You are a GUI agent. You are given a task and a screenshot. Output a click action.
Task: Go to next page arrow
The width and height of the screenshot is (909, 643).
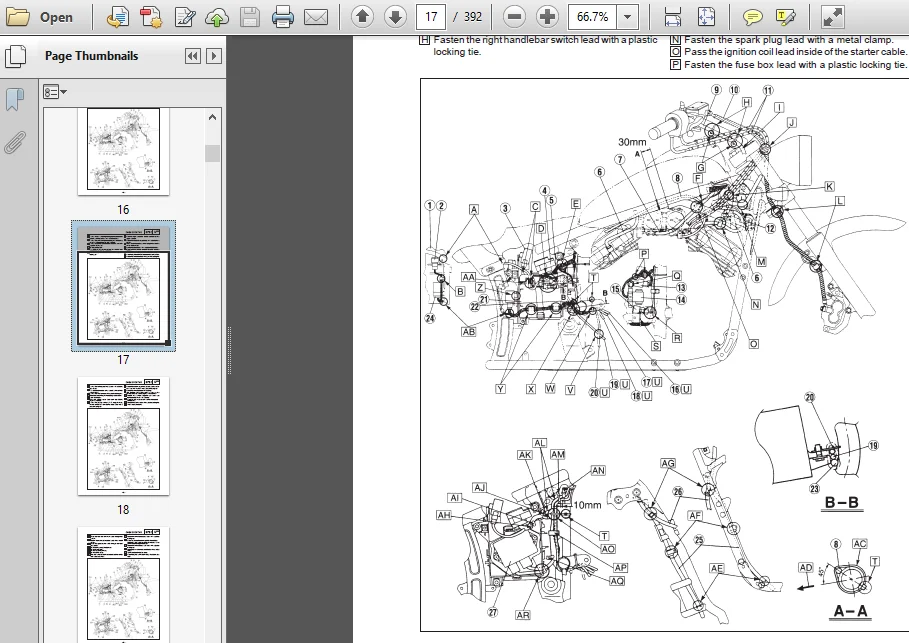[x=395, y=17]
